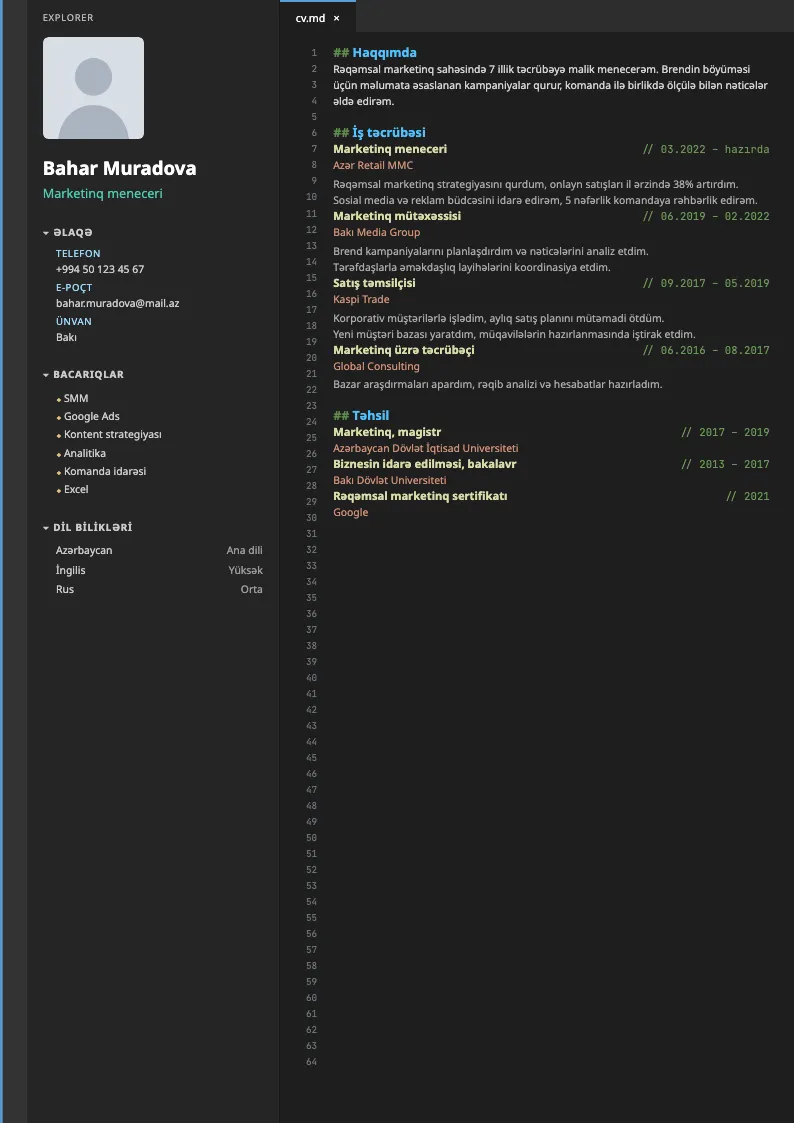
Task: Click the İngilis language row
Action: [x=159, y=570]
